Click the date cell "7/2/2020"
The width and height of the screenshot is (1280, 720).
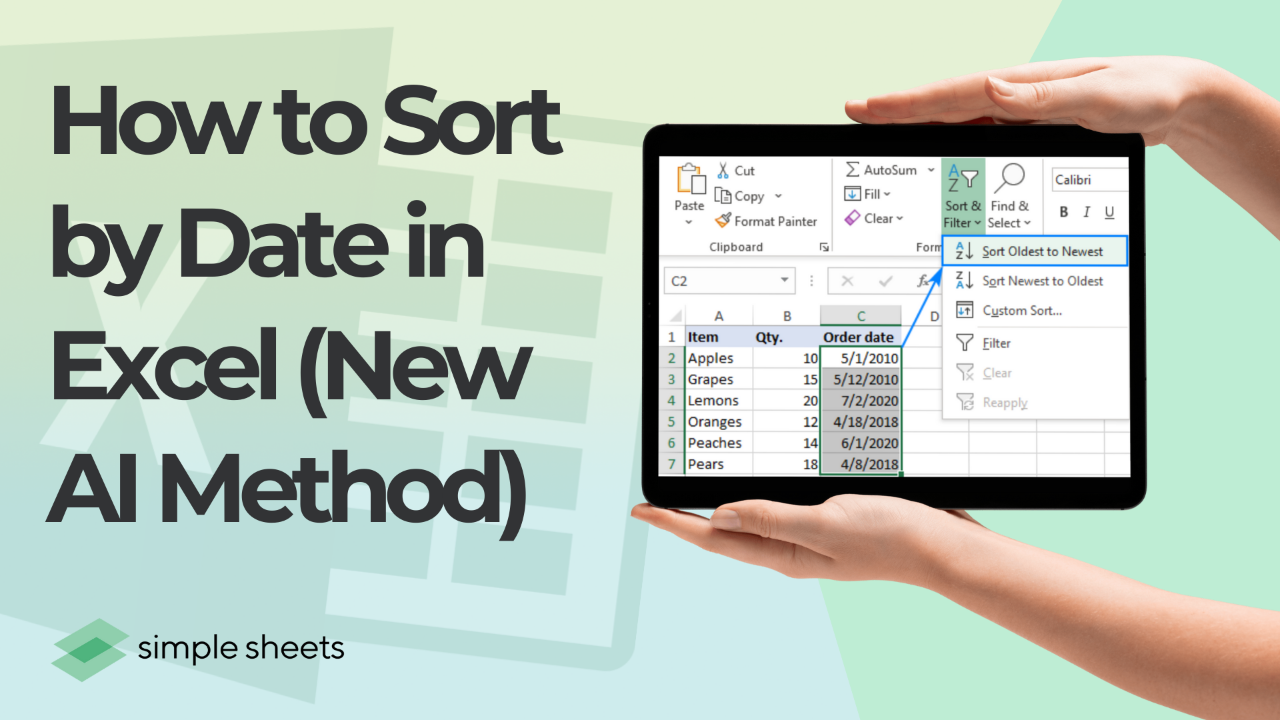click(x=860, y=400)
